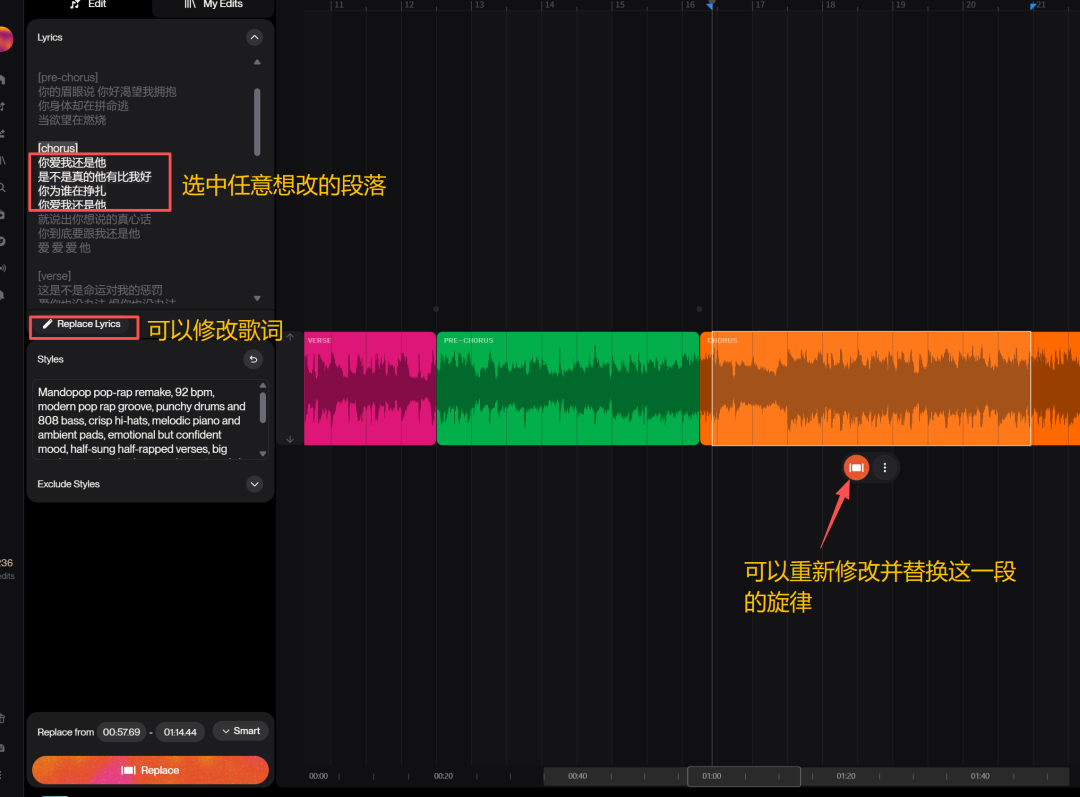Viewport: 1080px width, 797px height.
Task: Click the Replace from start time 00:57.69 field
Action: (122, 732)
